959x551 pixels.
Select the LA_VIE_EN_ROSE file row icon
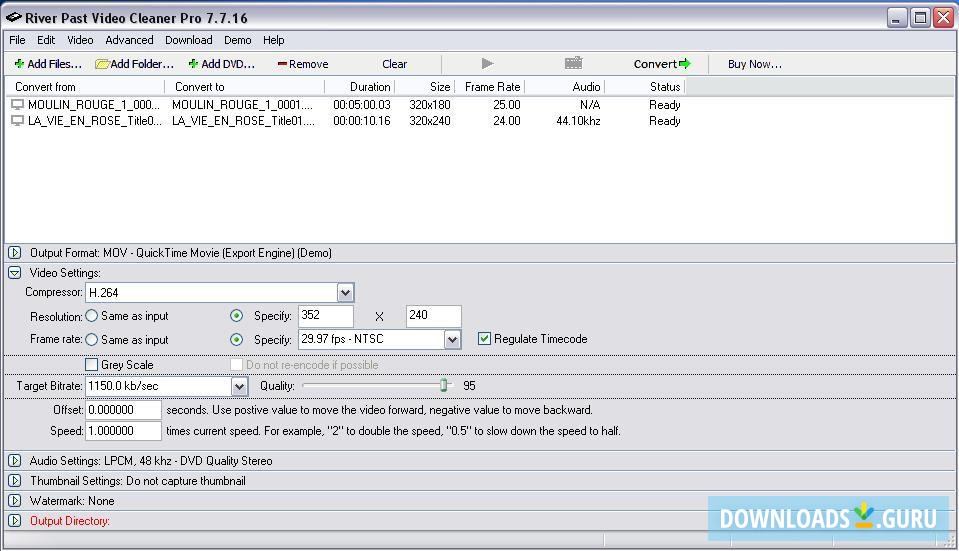coord(18,121)
